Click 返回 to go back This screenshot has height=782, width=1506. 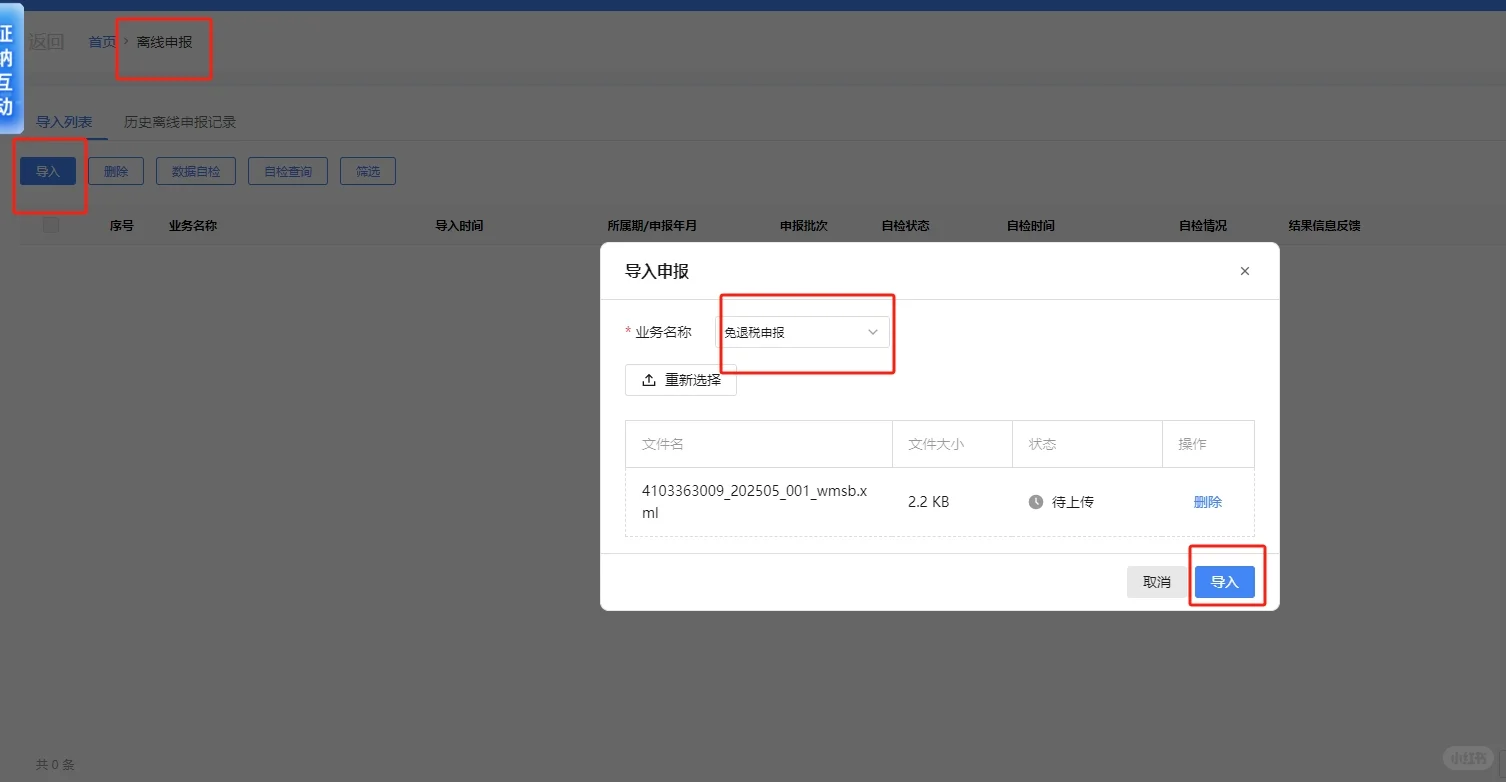[x=47, y=41]
